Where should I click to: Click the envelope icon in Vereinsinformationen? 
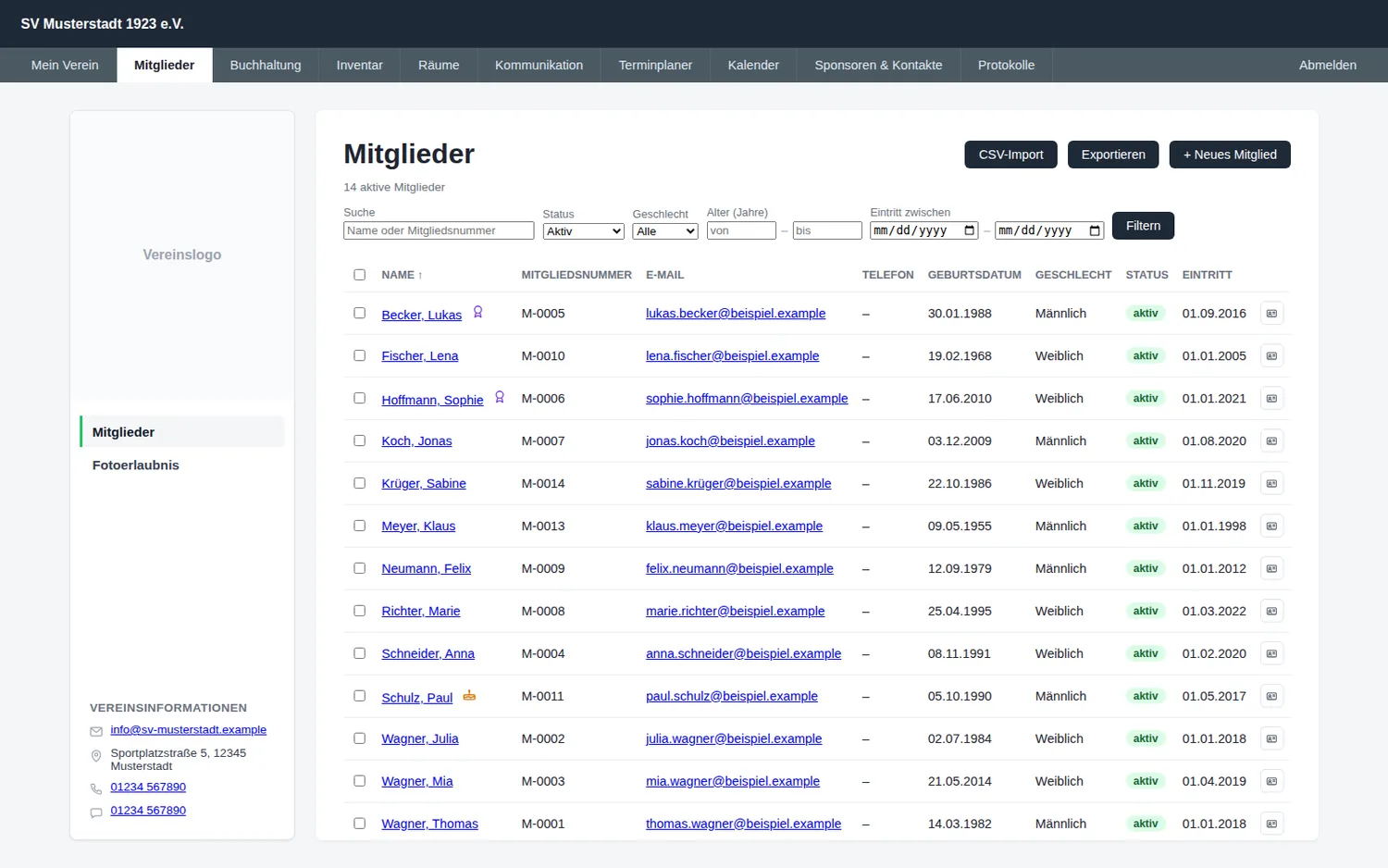click(x=96, y=731)
